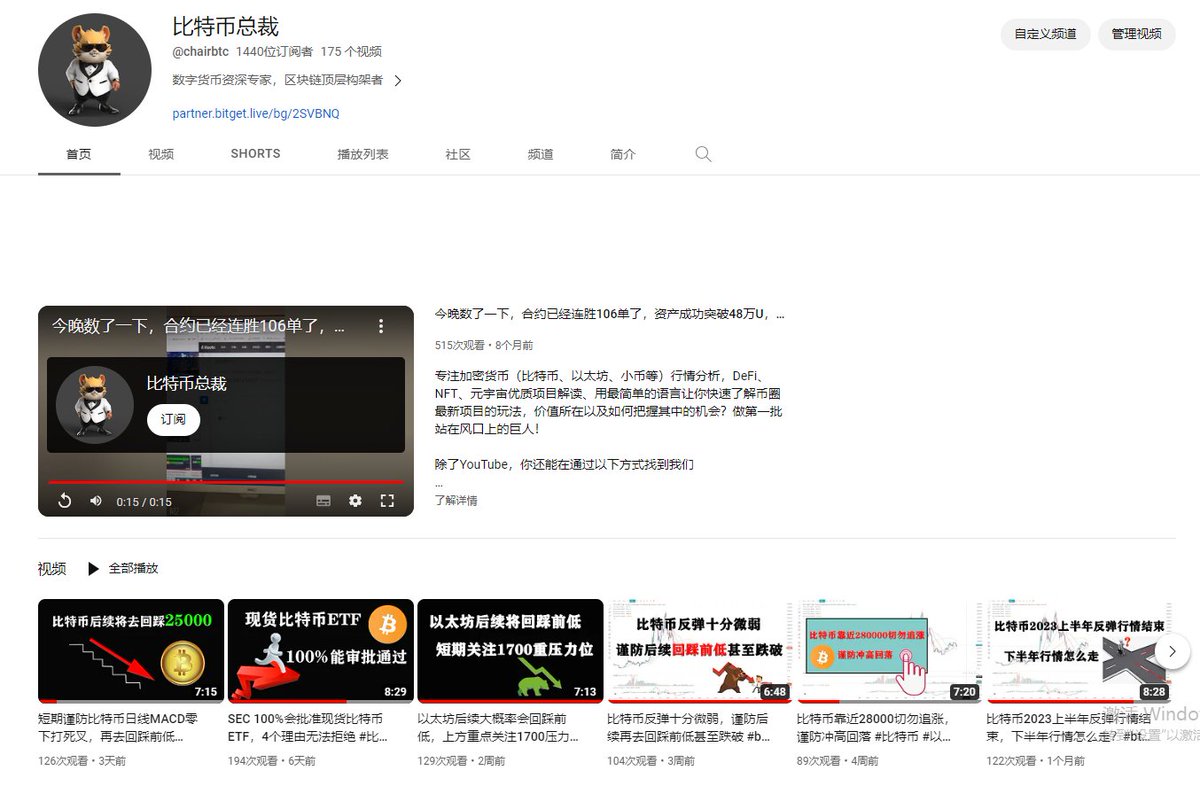Toggle subtitles on featured video

[323, 501]
